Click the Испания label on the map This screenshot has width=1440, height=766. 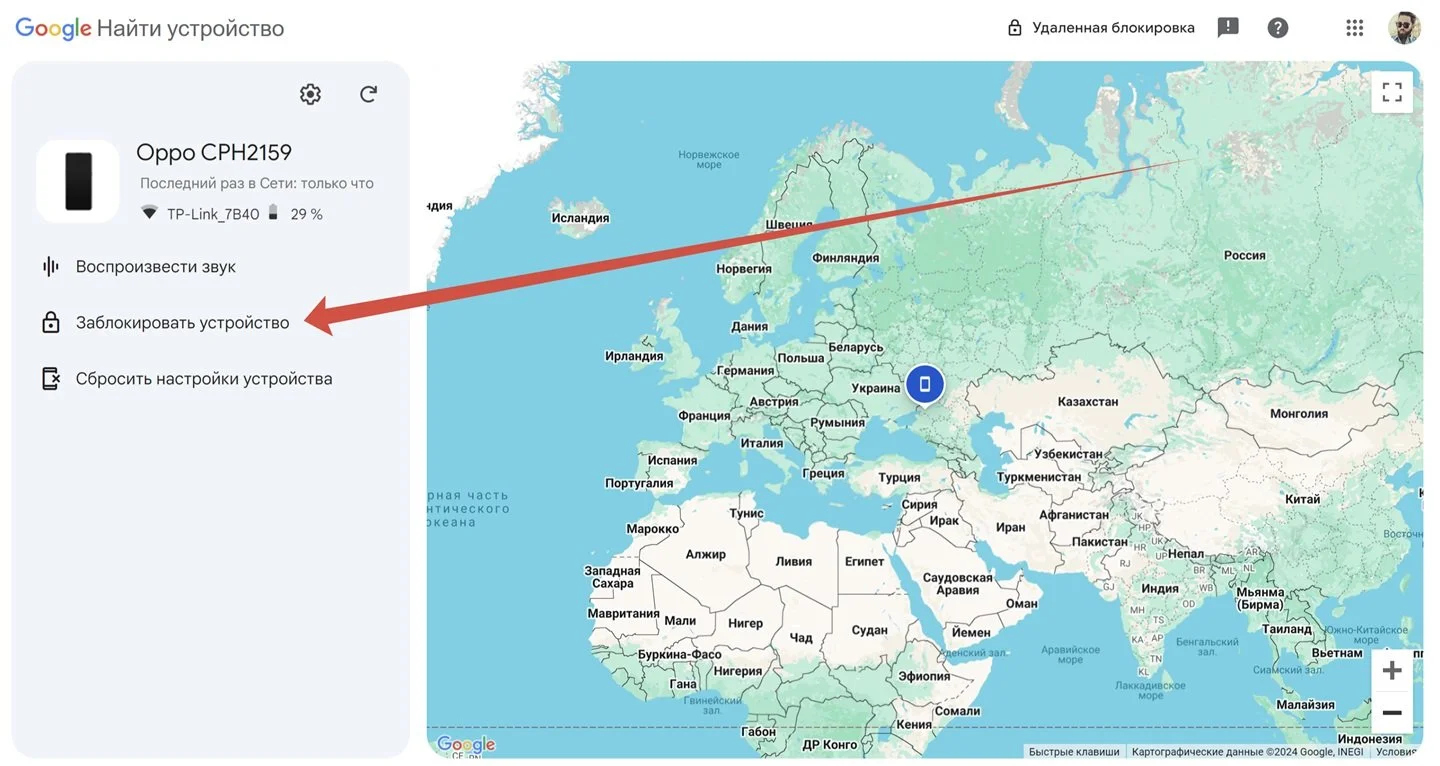pyautogui.click(x=672, y=461)
